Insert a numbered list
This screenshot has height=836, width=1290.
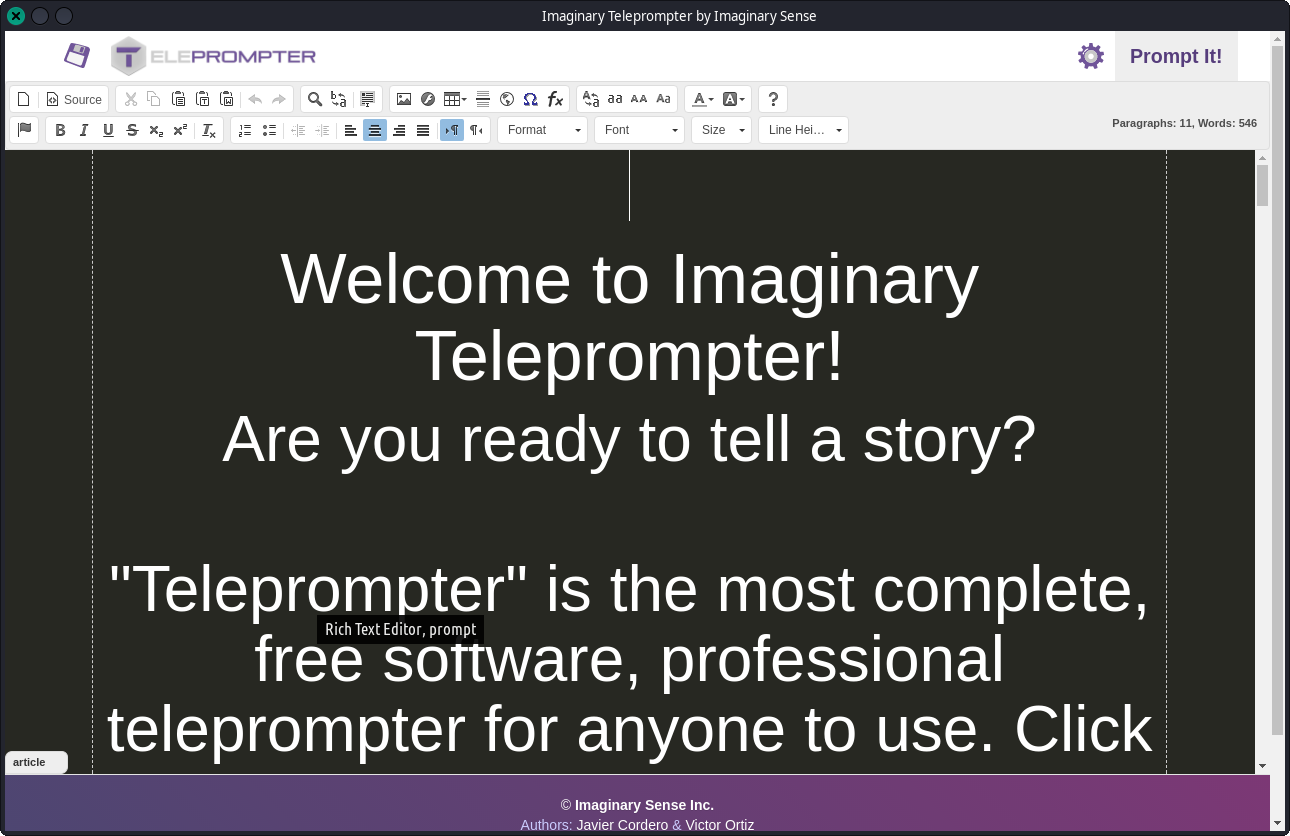click(x=245, y=130)
